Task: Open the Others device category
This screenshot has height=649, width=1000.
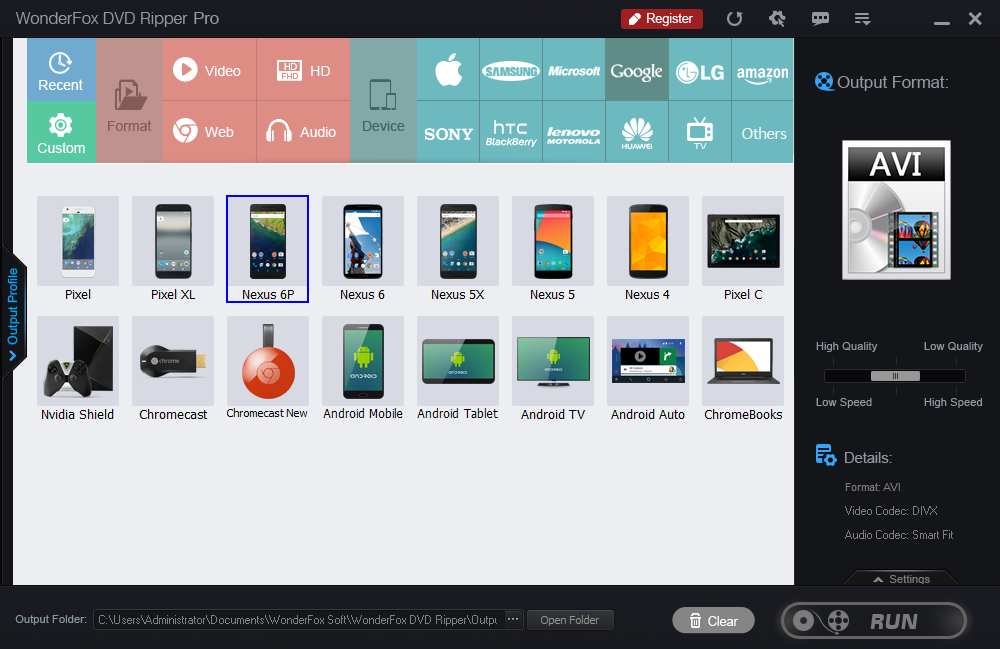Action: point(763,132)
